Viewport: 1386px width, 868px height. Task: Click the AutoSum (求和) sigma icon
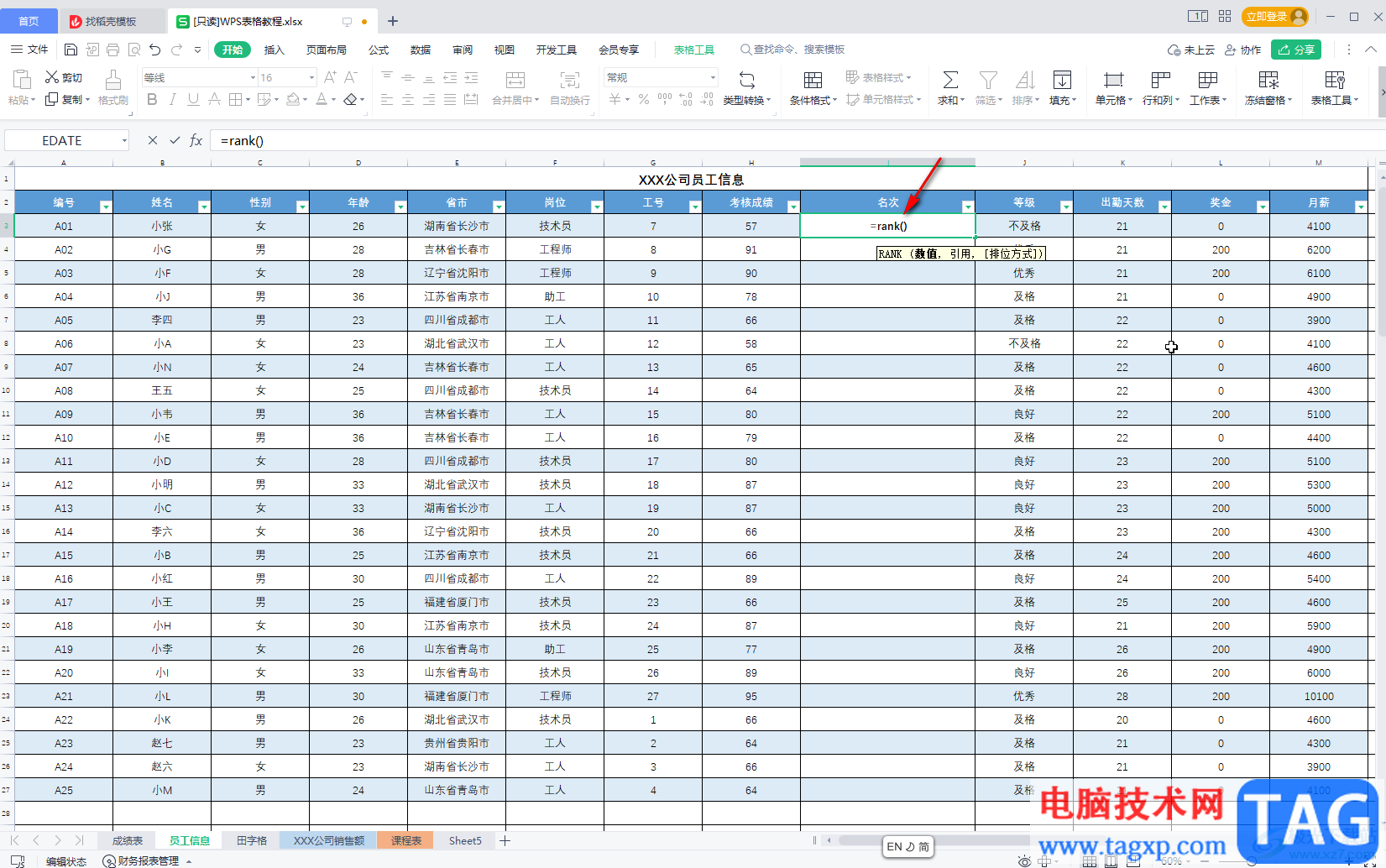click(x=950, y=81)
